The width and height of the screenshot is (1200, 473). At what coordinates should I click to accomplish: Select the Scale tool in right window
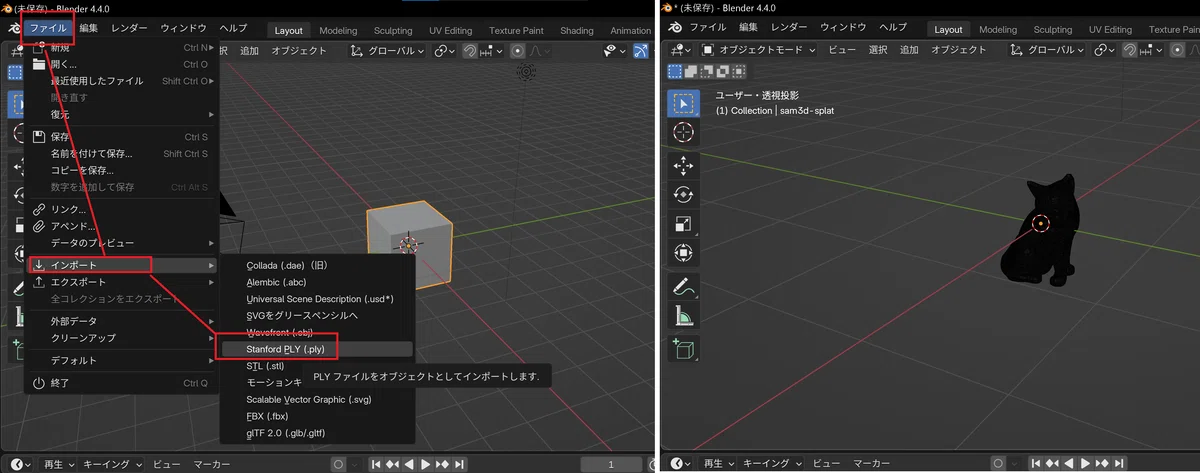(684, 224)
